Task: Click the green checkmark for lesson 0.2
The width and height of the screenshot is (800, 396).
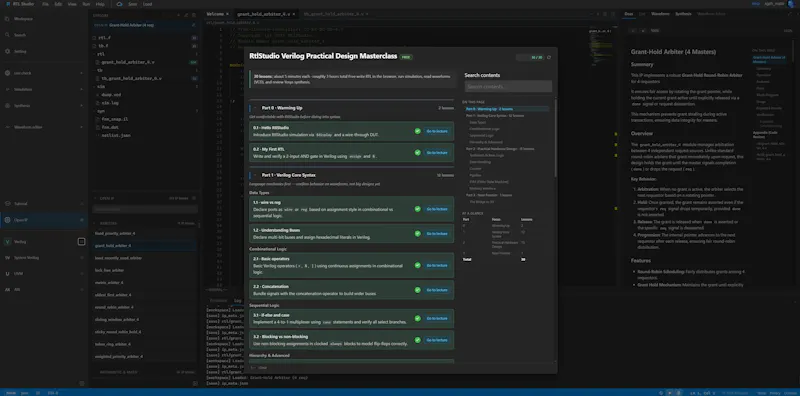Action: click(x=417, y=153)
